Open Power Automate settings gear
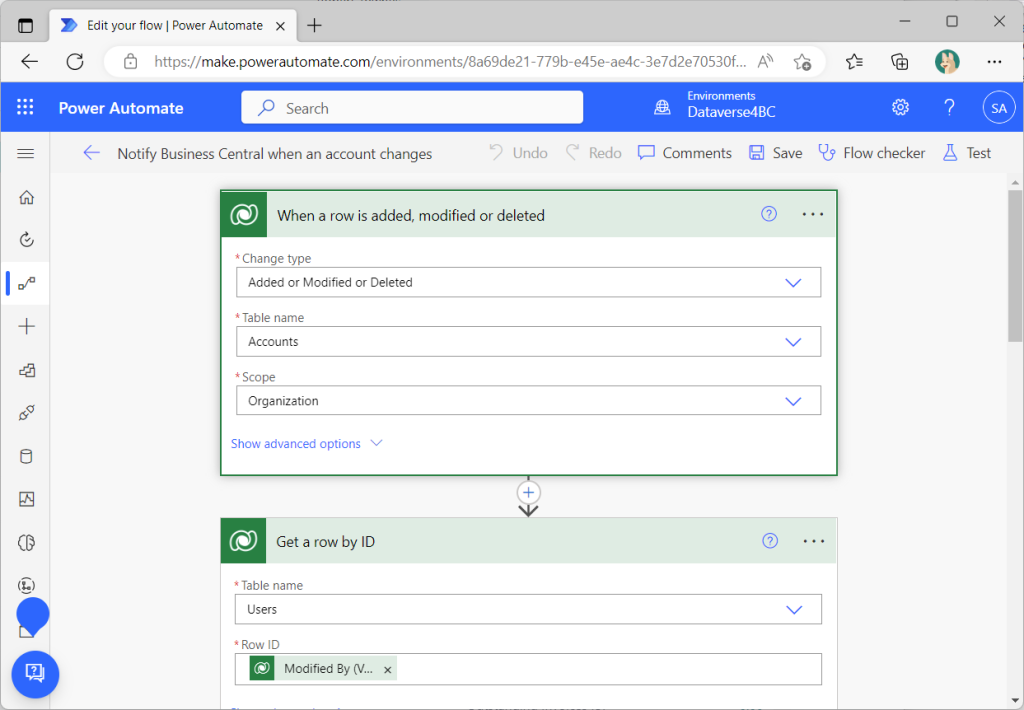The image size is (1024, 710). point(900,107)
